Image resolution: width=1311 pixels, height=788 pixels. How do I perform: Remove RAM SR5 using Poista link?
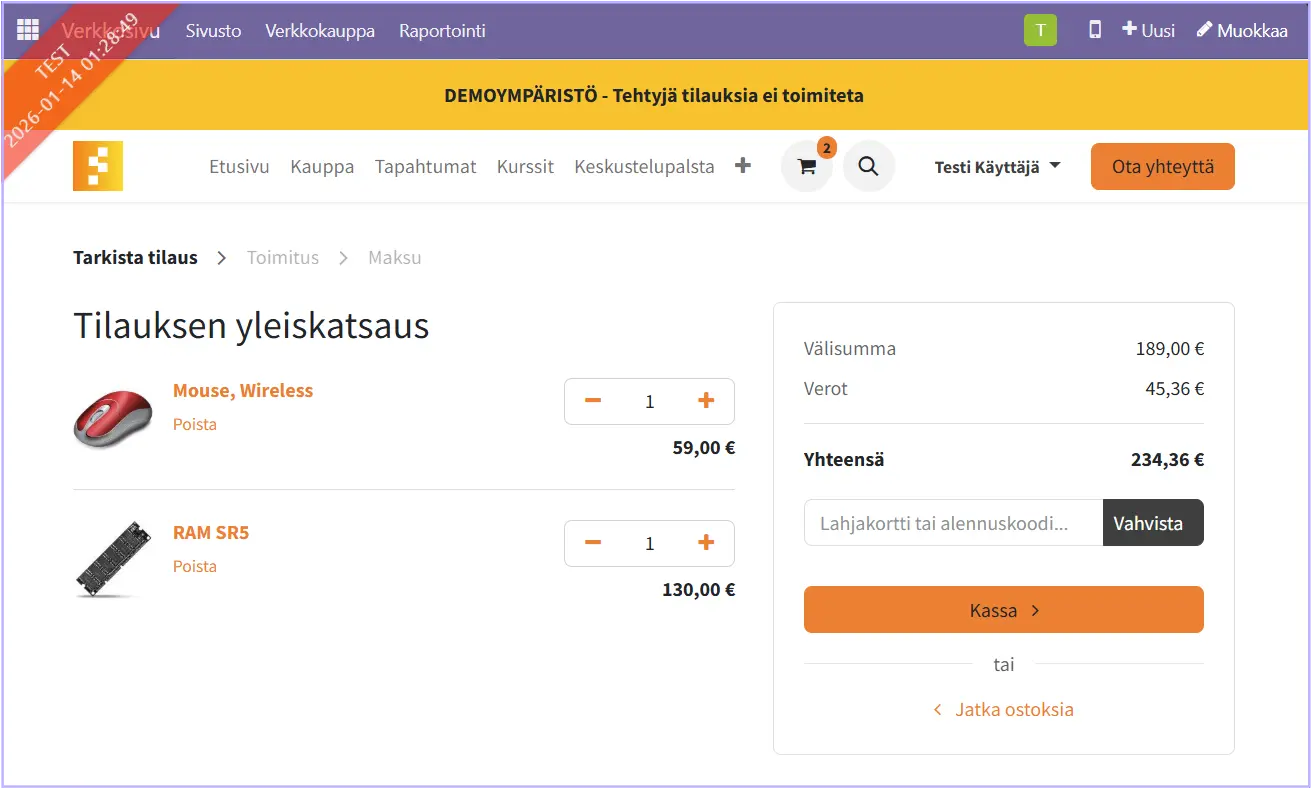pyautogui.click(x=195, y=566)
